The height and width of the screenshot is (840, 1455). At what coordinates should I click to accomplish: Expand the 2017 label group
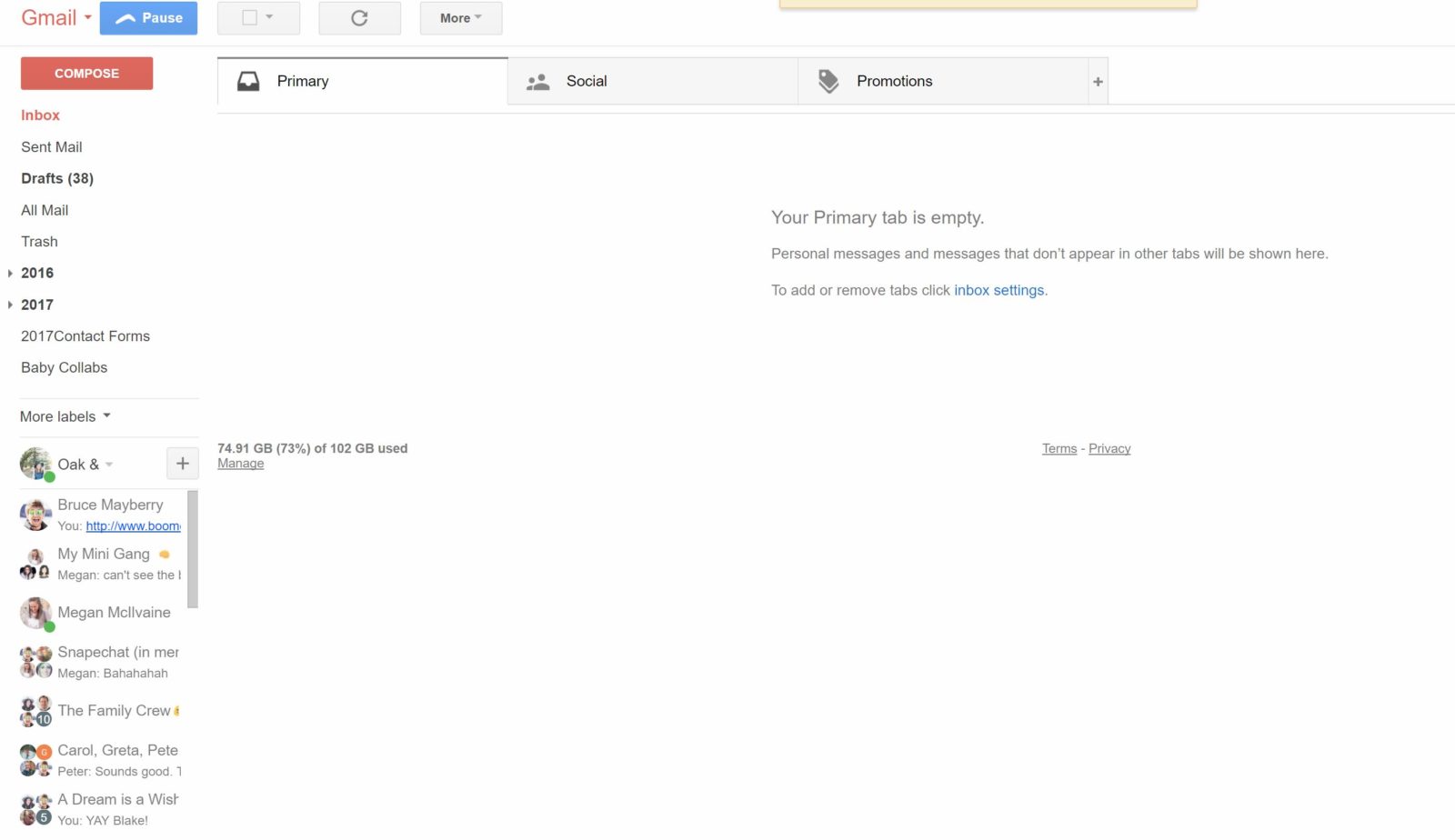tap(9, 305)
